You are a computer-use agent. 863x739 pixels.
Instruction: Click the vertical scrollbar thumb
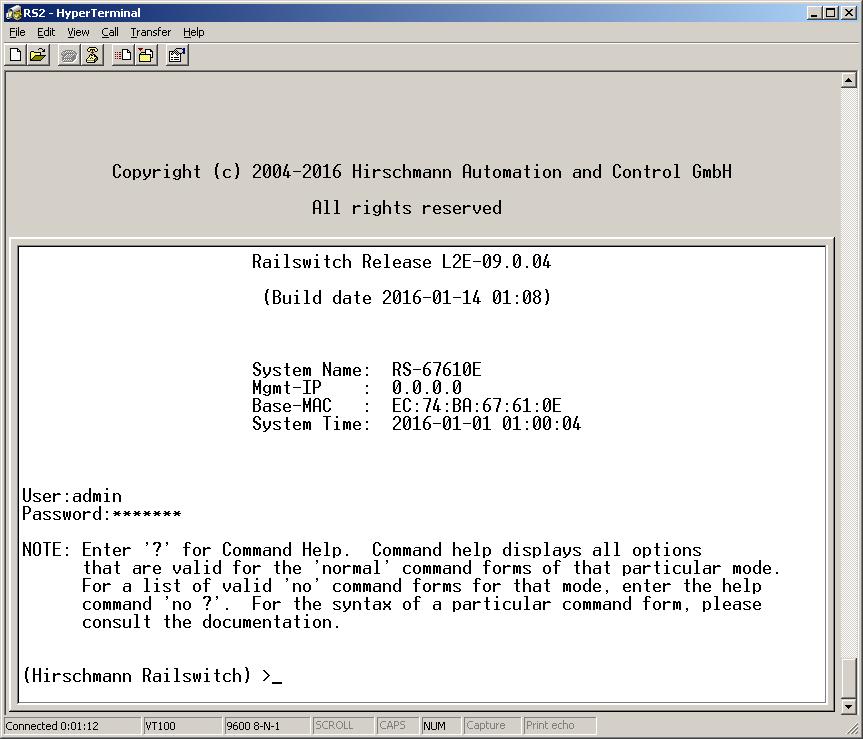click(x=848, y=678)
